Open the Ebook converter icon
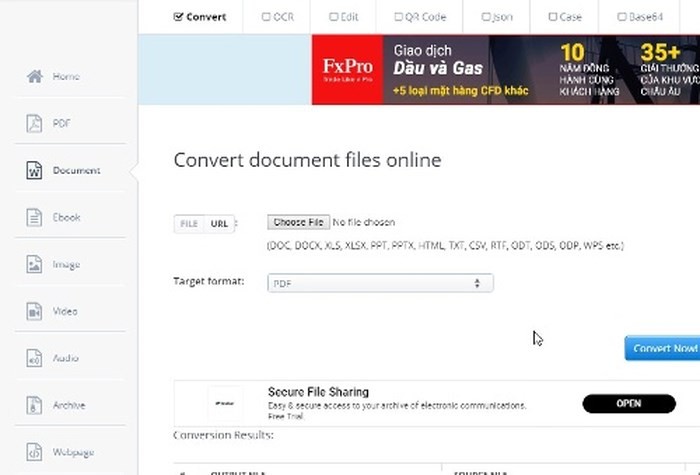The width and height of the screenshot is (700, 475). (x=35, y=217)
